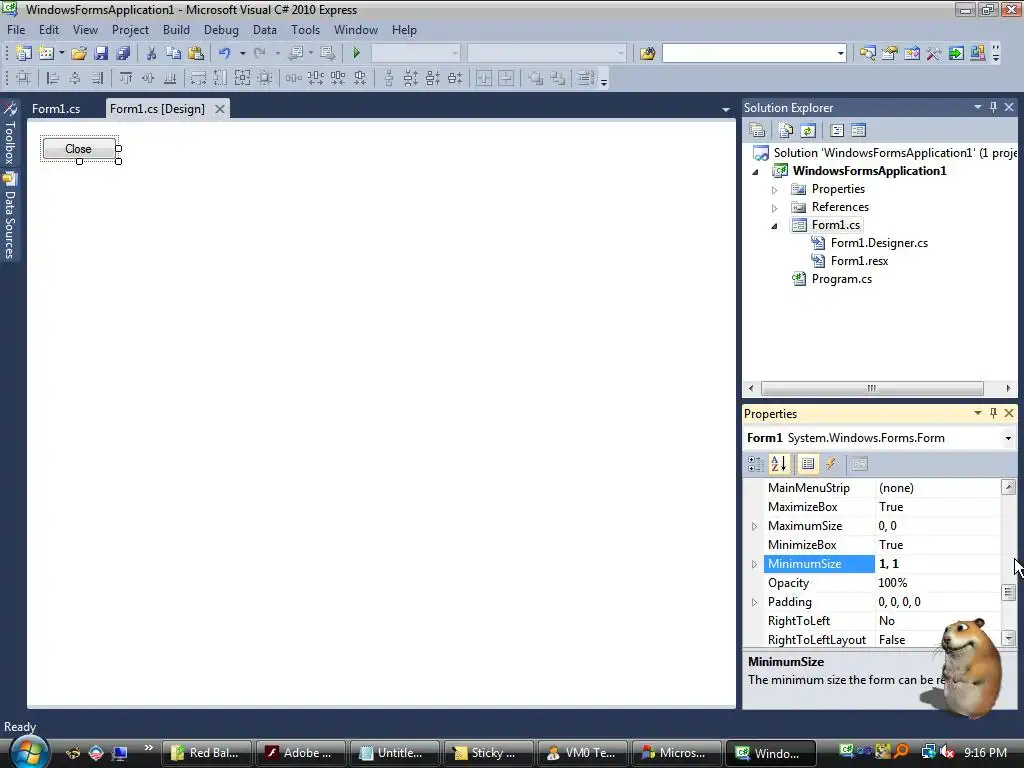Switch Properties grid to Categorized view
The image size is (1024, 768).
[x=756, y=464]
